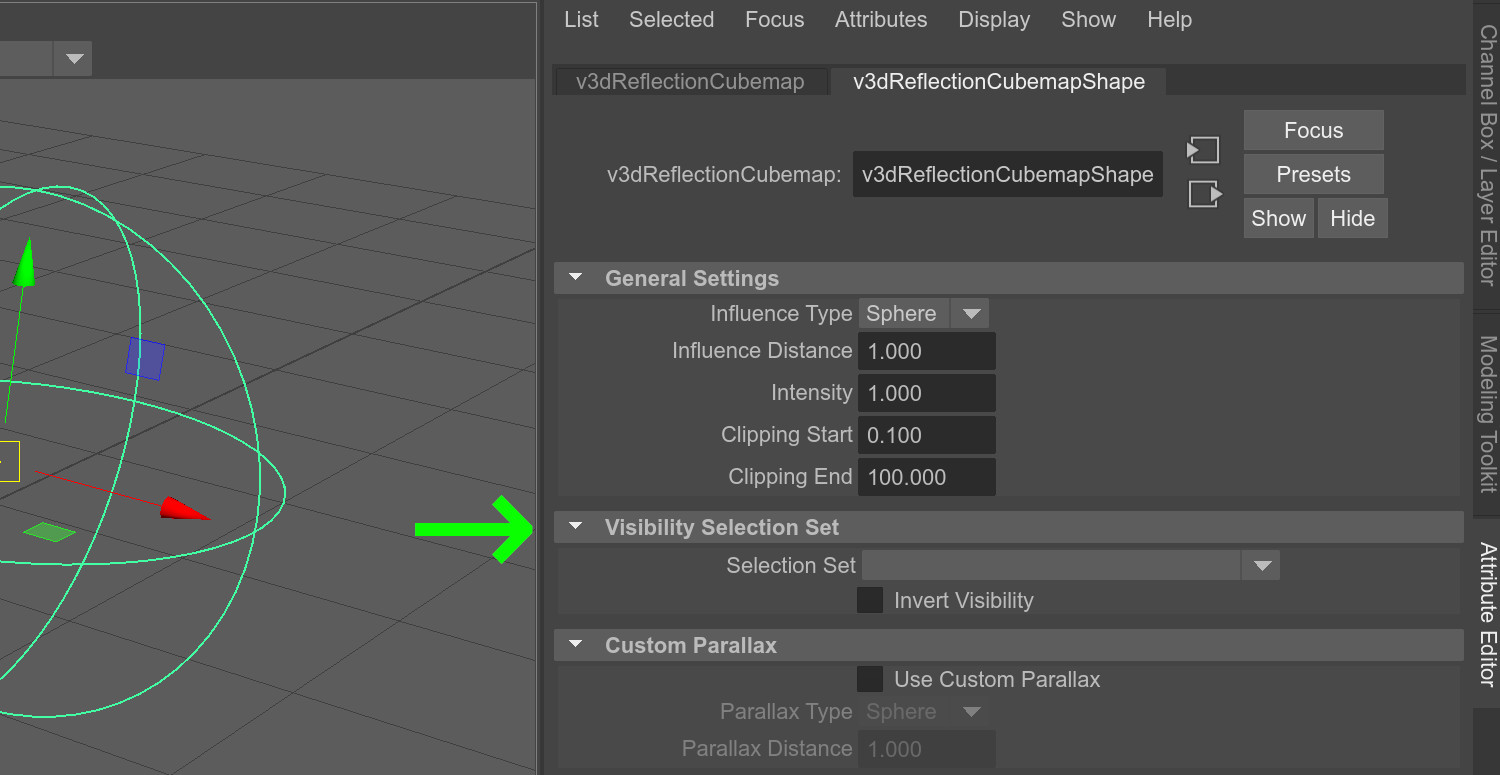This screenshot has height=775, width=1500.
Task: Open the Modeling Toolkit side tab
Action: point(1487,414)
